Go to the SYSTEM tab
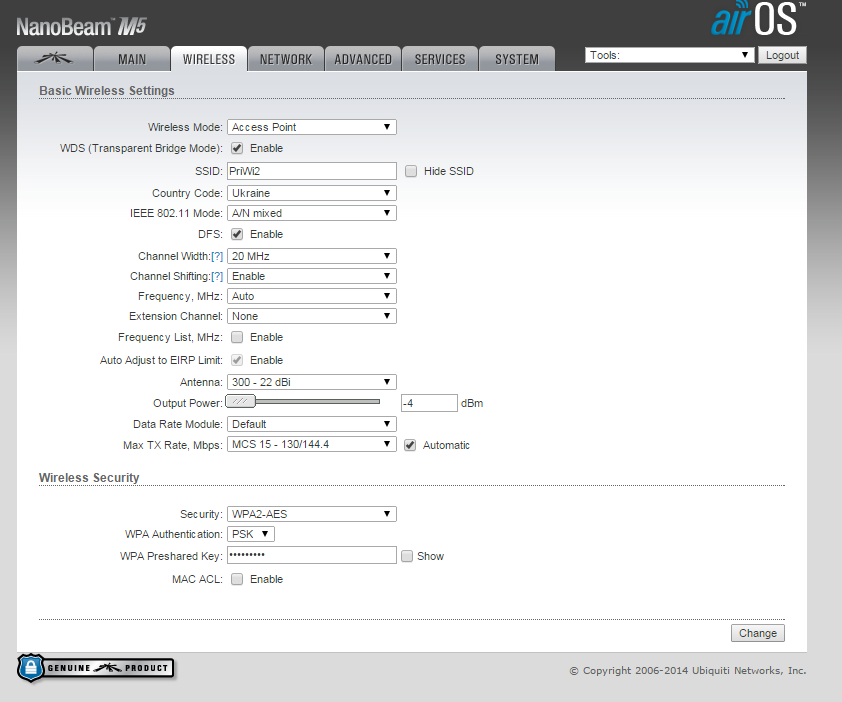Screen dimensions: 842x702 point(517,59)
